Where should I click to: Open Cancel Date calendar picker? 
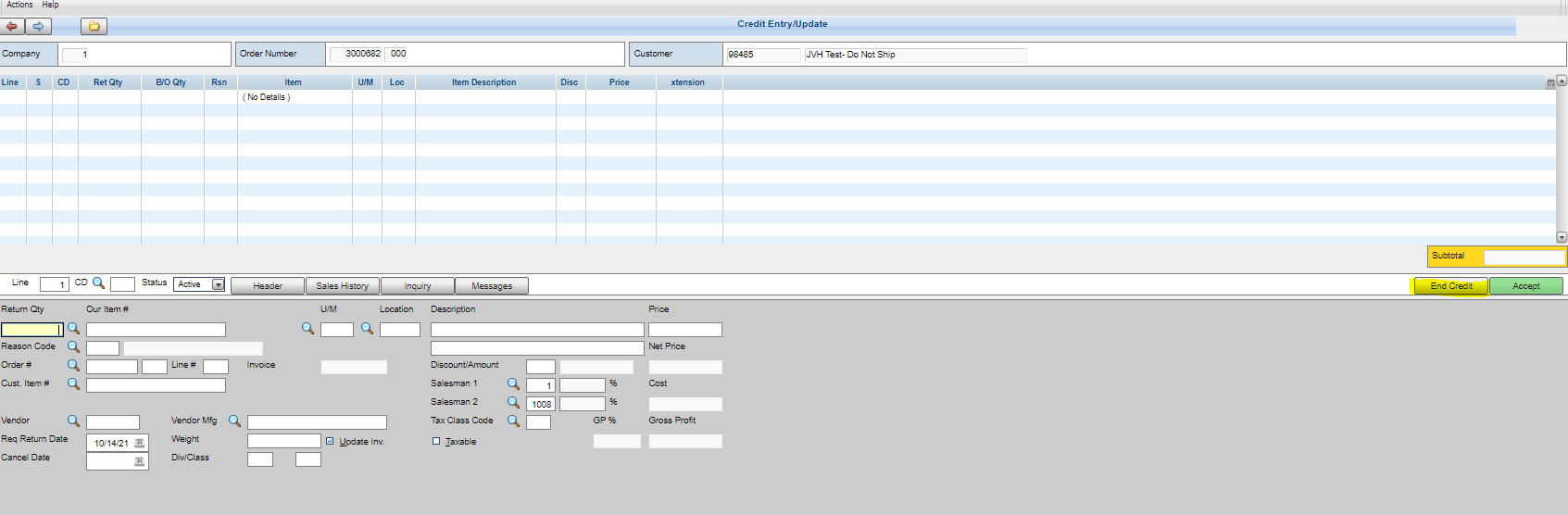tap(140, 461)
